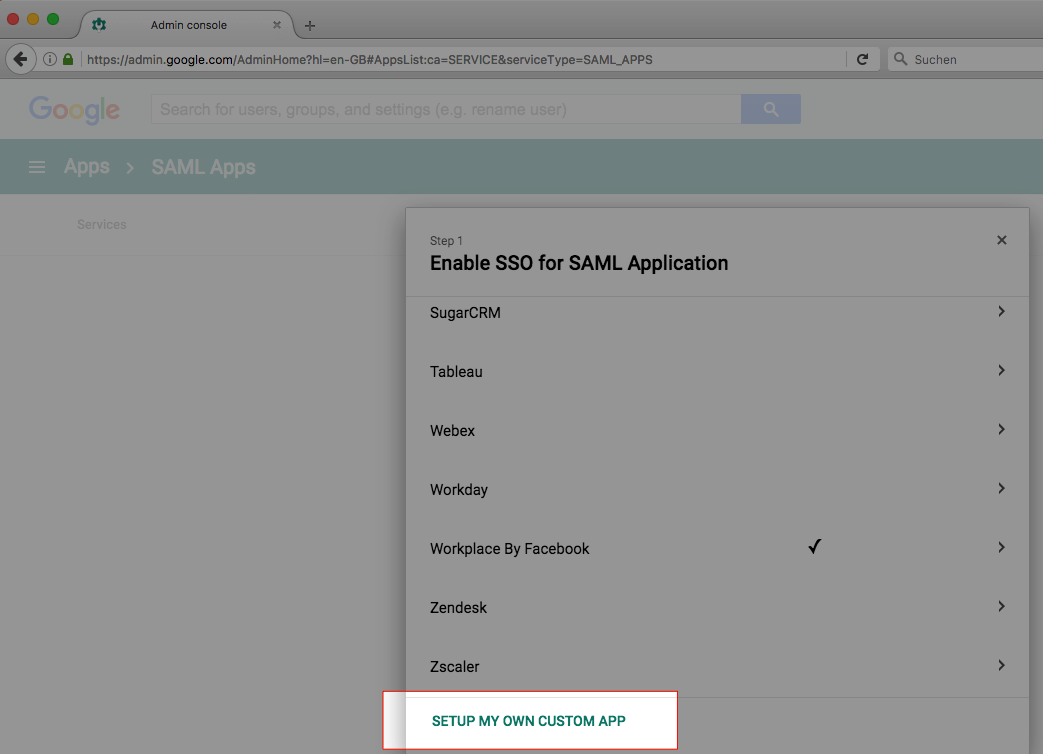Viewport: 1043px width, 754px height.
Task: Click the macOS green fullscreen window button
Action: click(53, 19)
